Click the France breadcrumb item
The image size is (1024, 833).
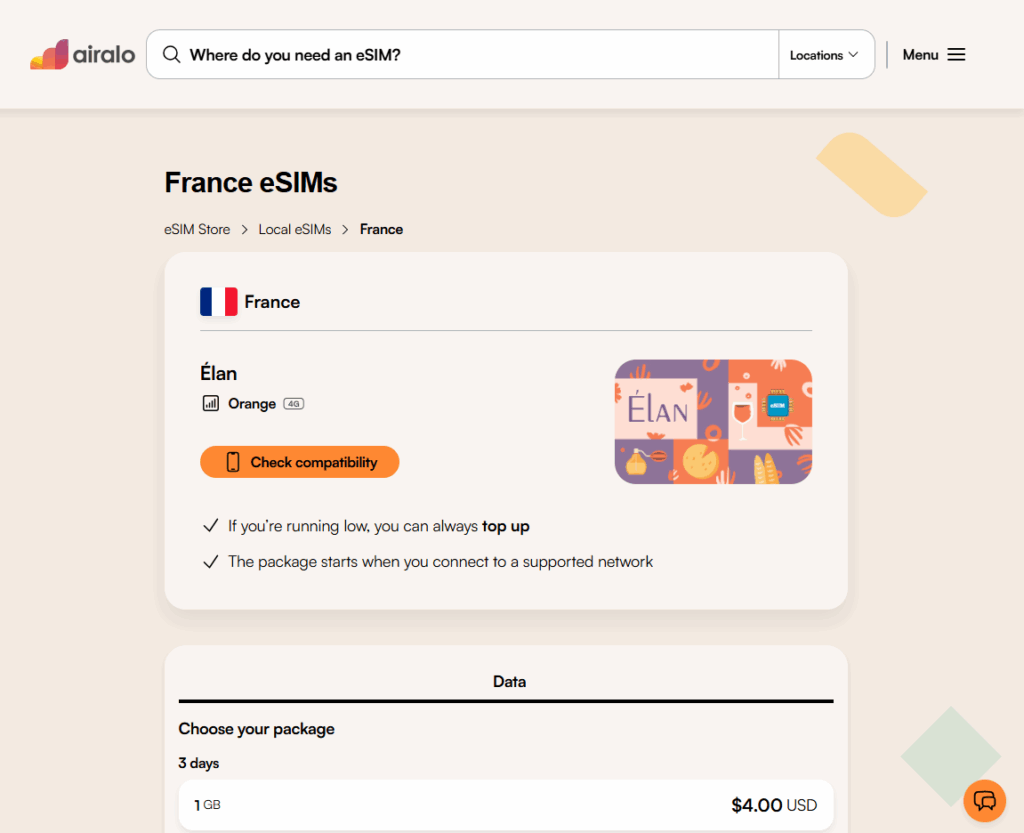pos(381,230)
